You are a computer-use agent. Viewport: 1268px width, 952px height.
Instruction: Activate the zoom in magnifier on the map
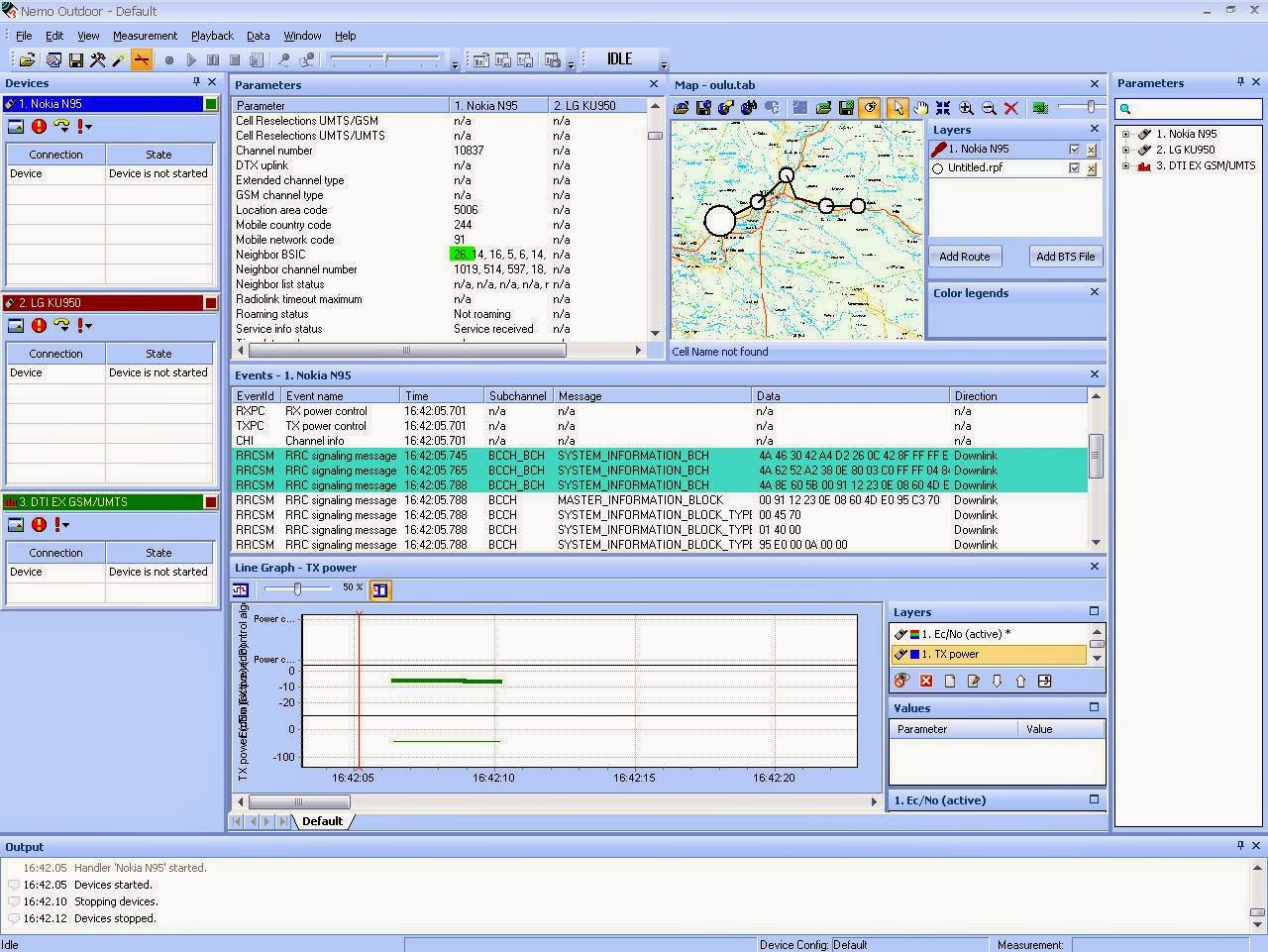(966, 109)
